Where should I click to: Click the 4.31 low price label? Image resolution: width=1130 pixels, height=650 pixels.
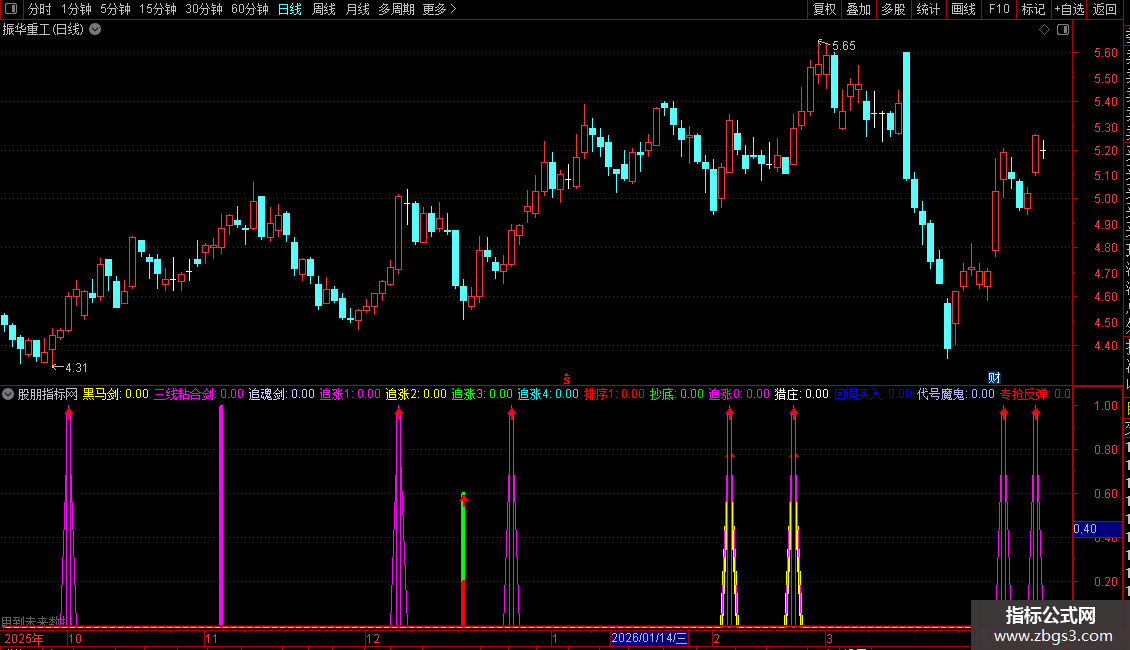(76, 368)
